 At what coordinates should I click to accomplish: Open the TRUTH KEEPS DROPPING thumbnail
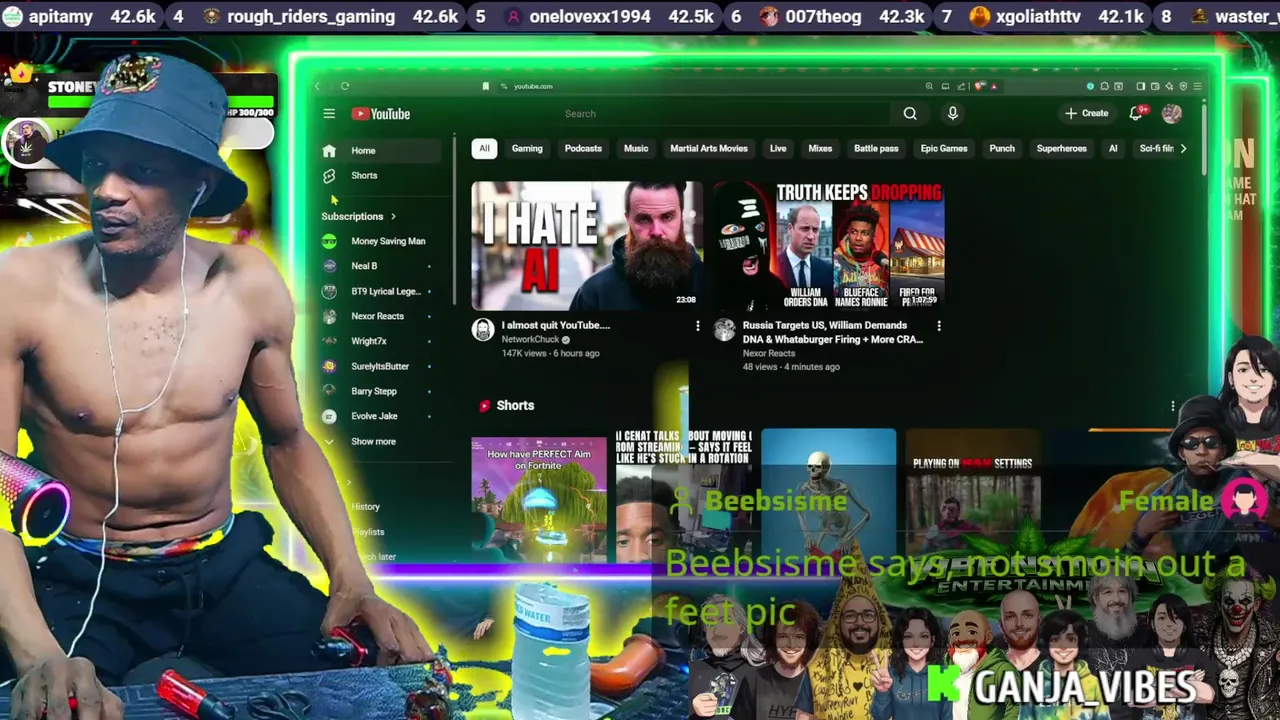click(x=829, y=246)
